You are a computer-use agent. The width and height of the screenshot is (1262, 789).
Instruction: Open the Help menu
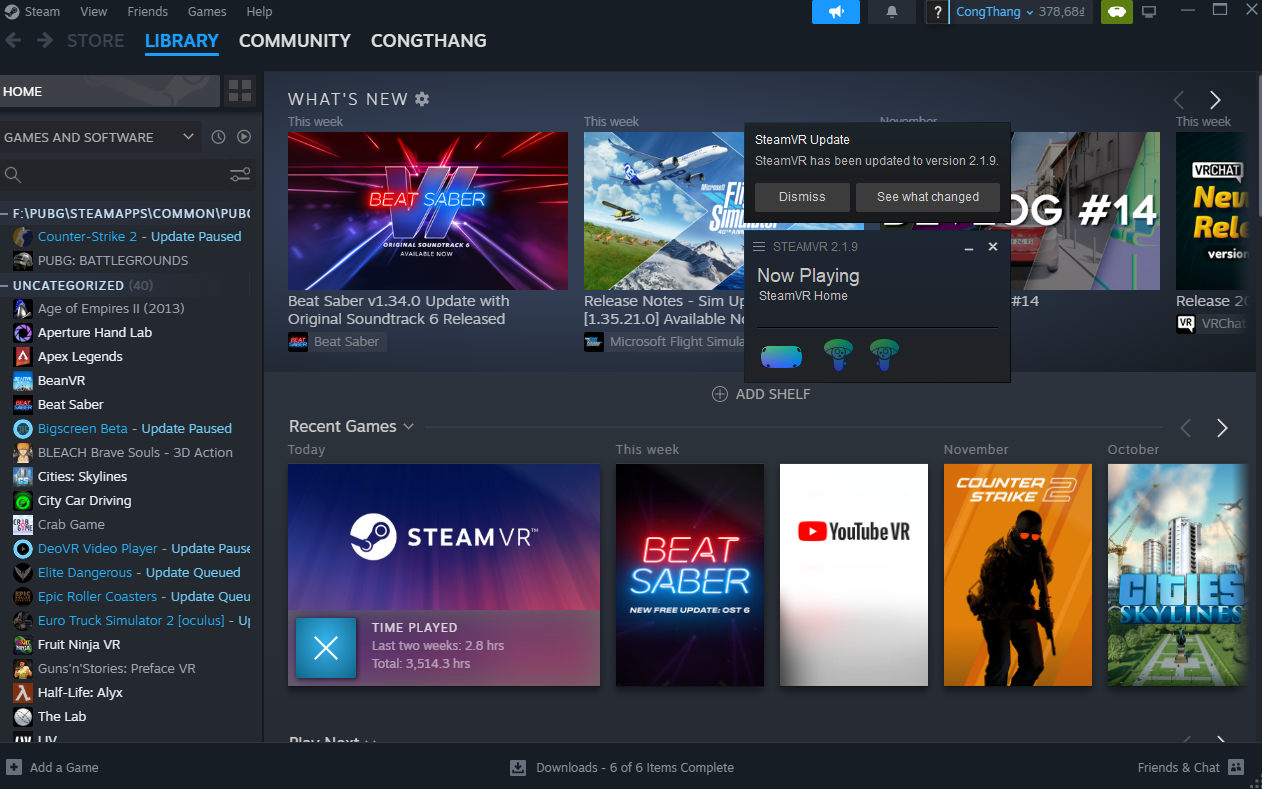click(259, 12)
